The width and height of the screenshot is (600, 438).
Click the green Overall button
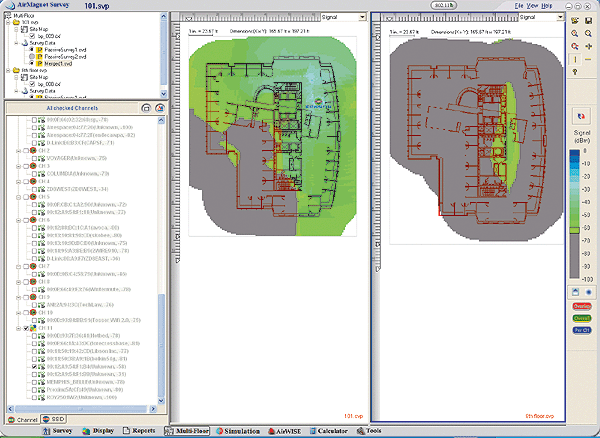click(x=582, y=318)
